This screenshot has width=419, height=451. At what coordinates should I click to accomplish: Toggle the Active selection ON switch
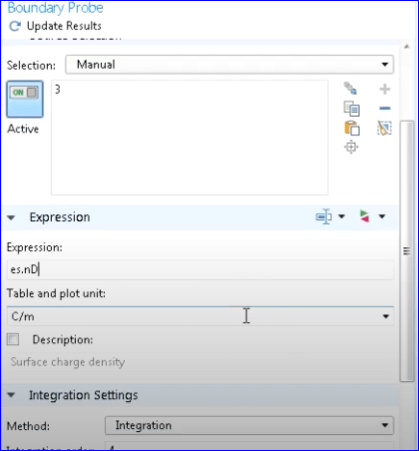[x=25, y=99]
